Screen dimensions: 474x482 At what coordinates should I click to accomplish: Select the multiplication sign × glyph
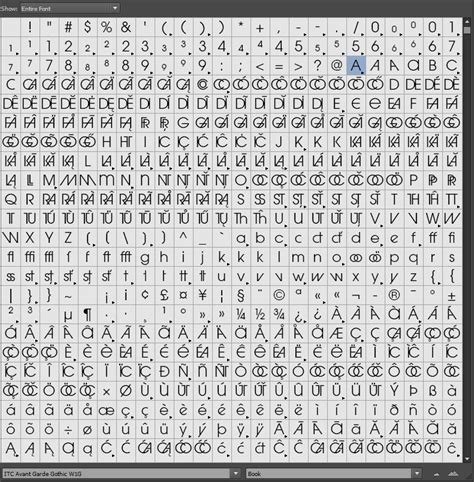(x=107, y=391)
